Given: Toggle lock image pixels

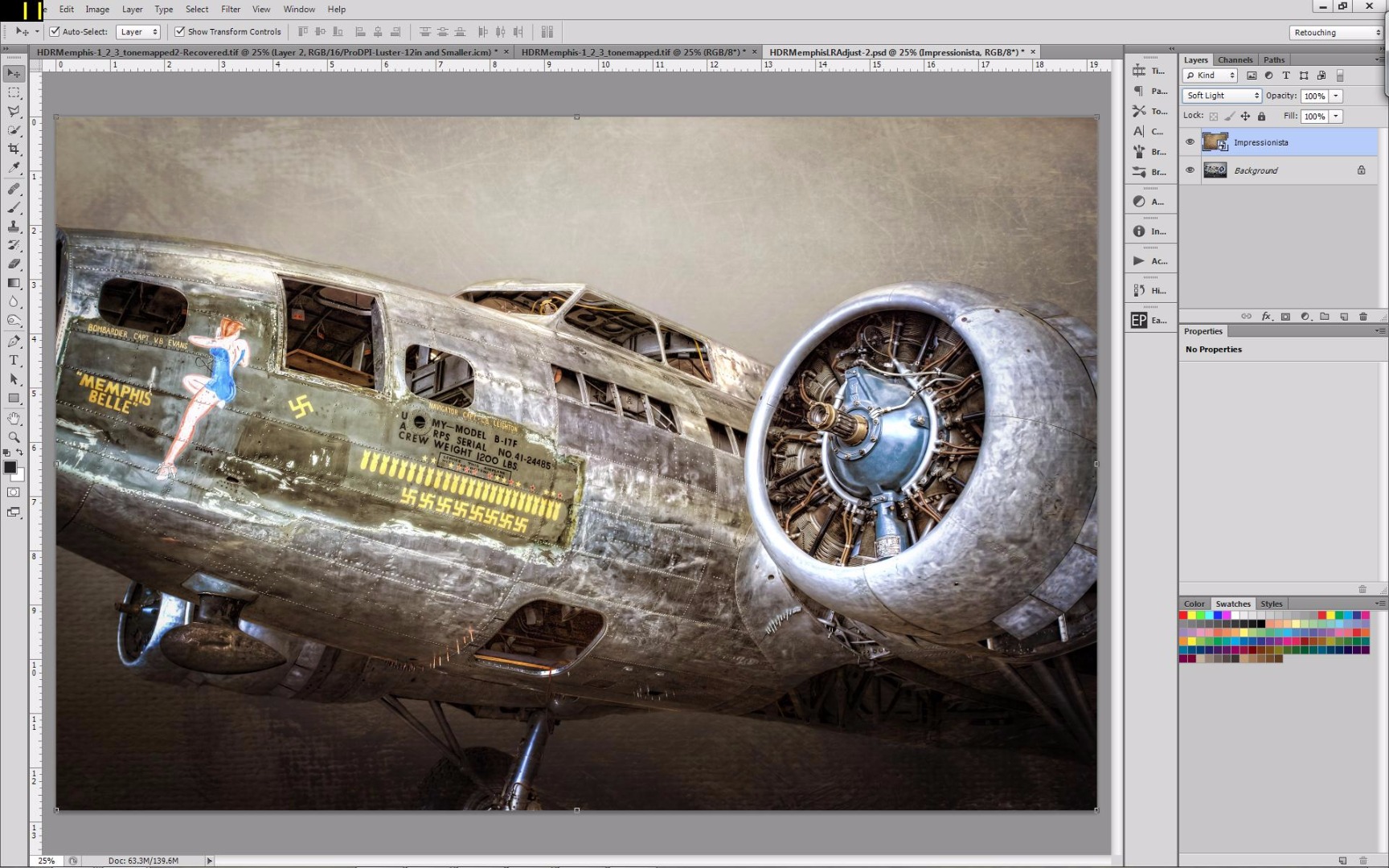Looking at the screenshot, I should [x=1230, y=117].
